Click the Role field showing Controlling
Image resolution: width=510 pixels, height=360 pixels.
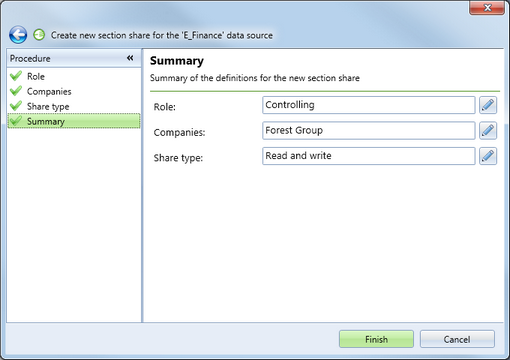(369, 105)
